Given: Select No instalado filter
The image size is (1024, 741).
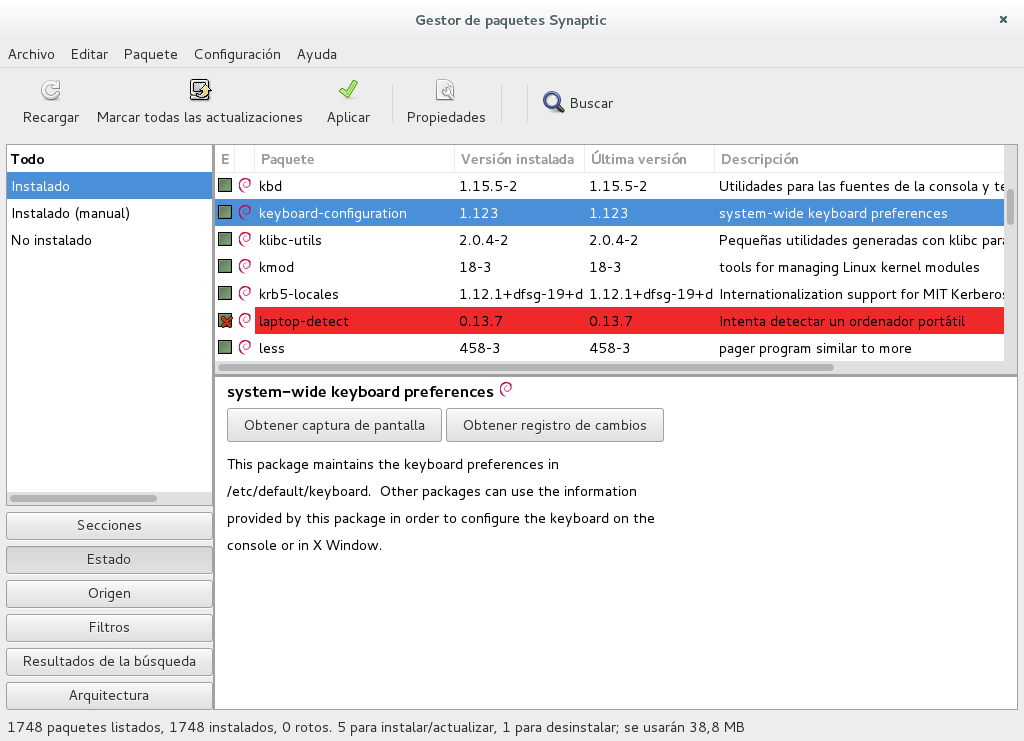Looking at the screenshot, I should 109,240.
